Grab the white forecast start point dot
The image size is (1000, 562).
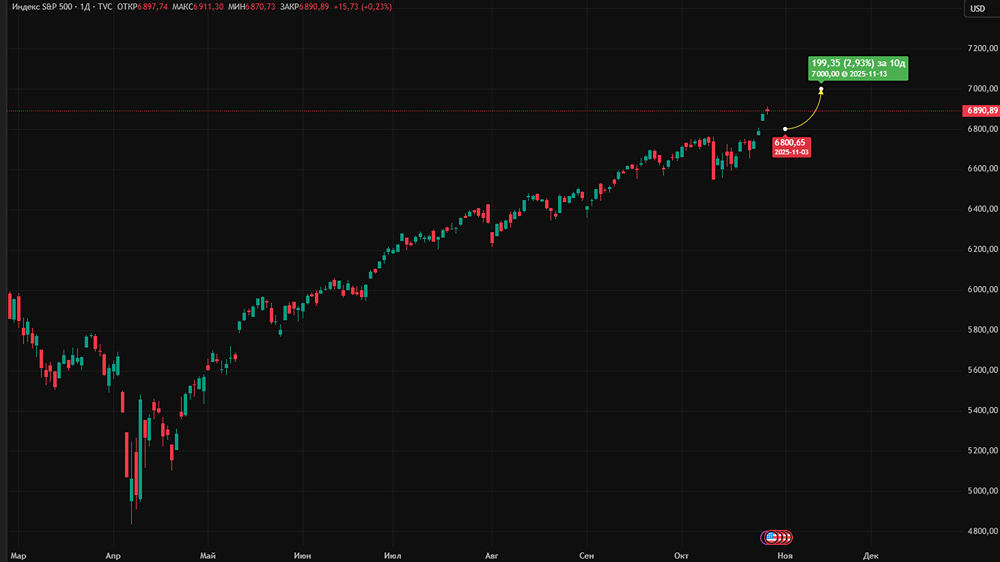(785, 129)
